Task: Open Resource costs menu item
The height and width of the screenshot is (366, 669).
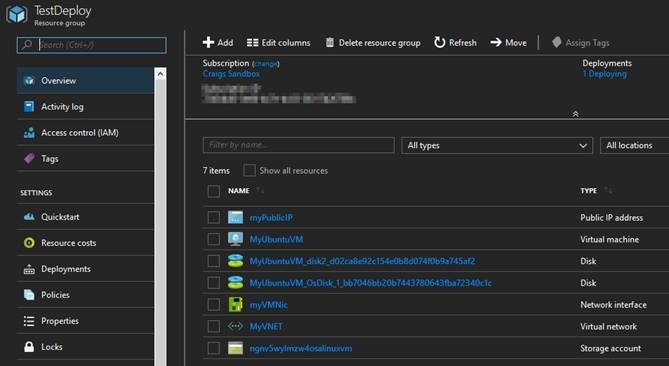Action: [85, 243]
